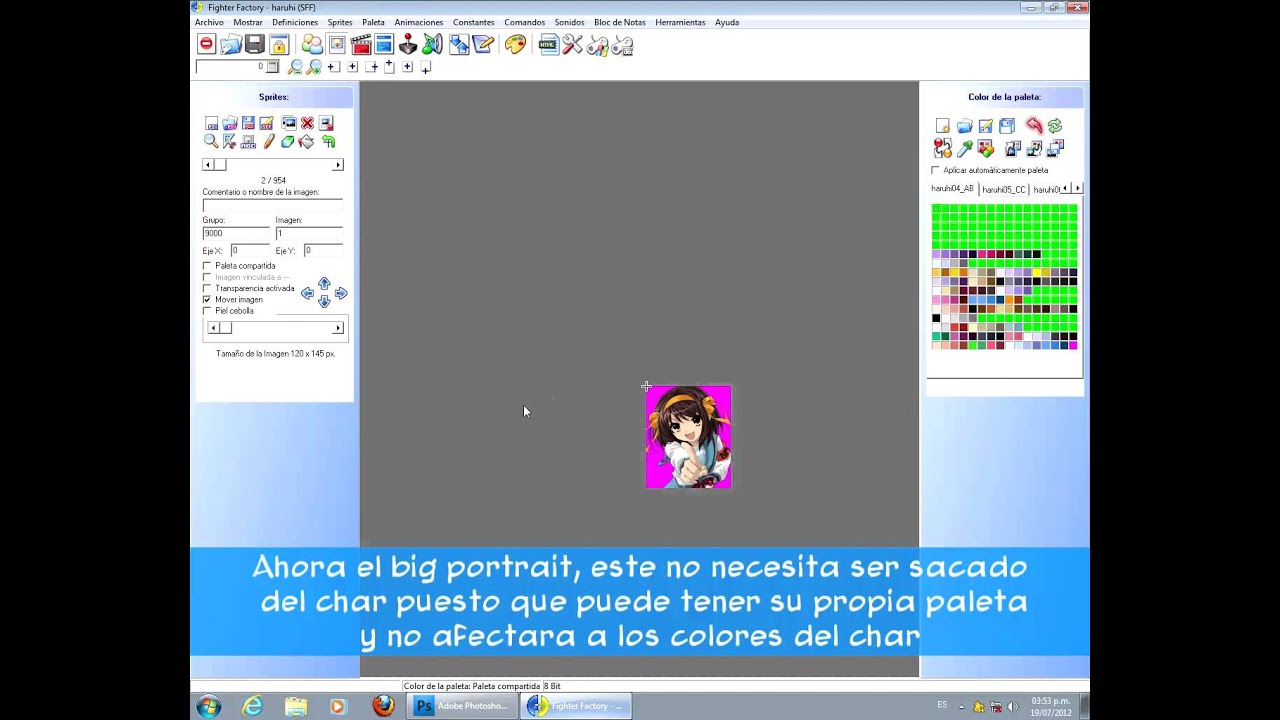The image size is (1280, 720).
Task: Open the Palette painter's palette icon
Action: click(515, 44)
